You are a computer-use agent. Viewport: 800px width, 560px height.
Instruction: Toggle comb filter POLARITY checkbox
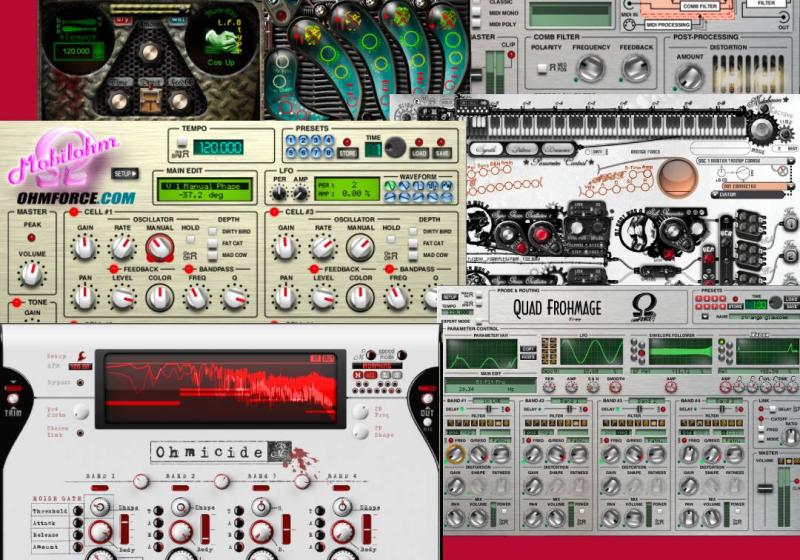coord(542,68)
